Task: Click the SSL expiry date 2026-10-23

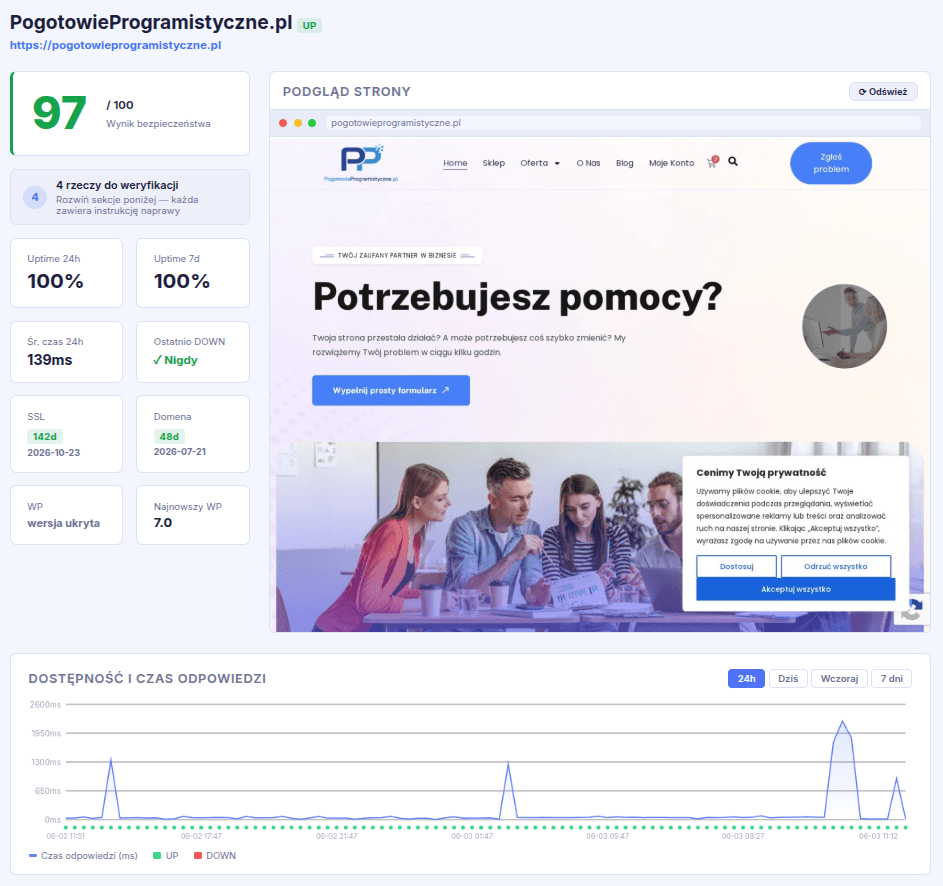Action: coord(54,452)
